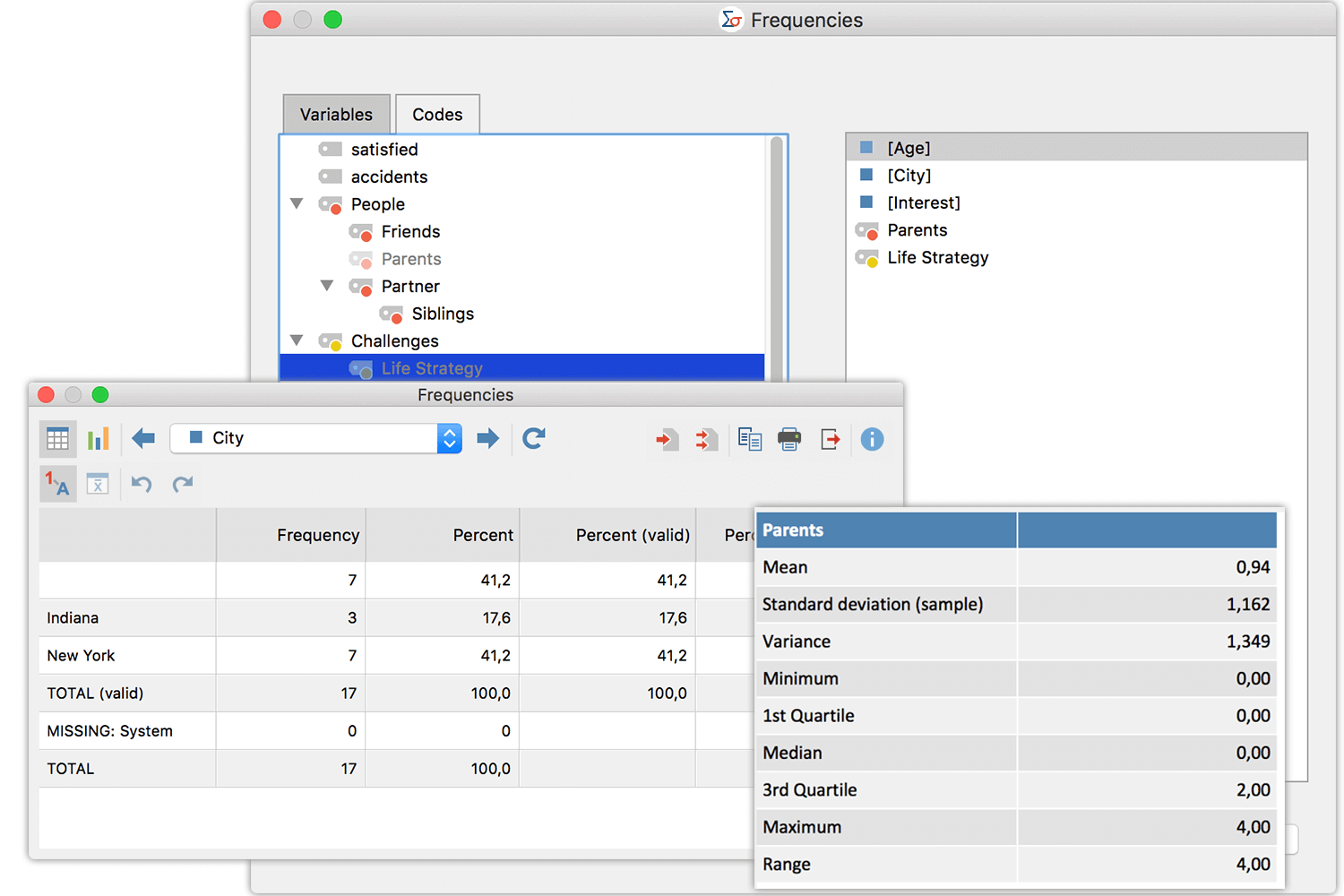Click the code tree vertical scrollbar
Image resolution: width=1344 pixels, height=896 pixels.
[x=776, y=260]
